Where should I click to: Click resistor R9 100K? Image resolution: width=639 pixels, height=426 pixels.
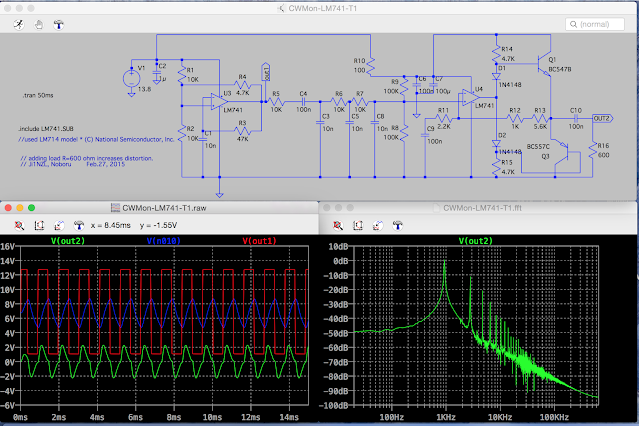pos(404,87)
